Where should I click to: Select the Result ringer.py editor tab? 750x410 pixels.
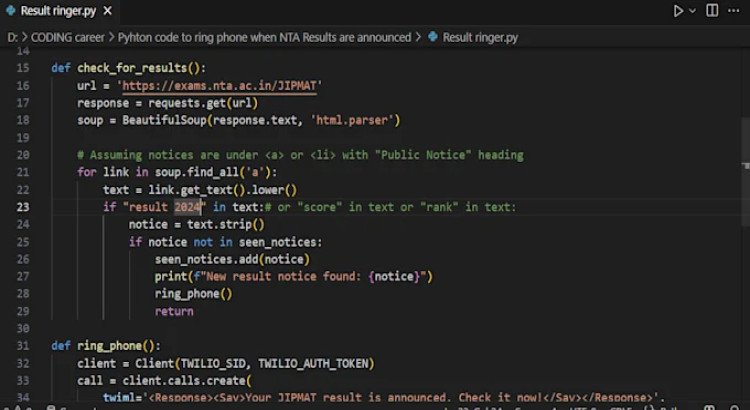pyautogui.click(x=58, y=11)
